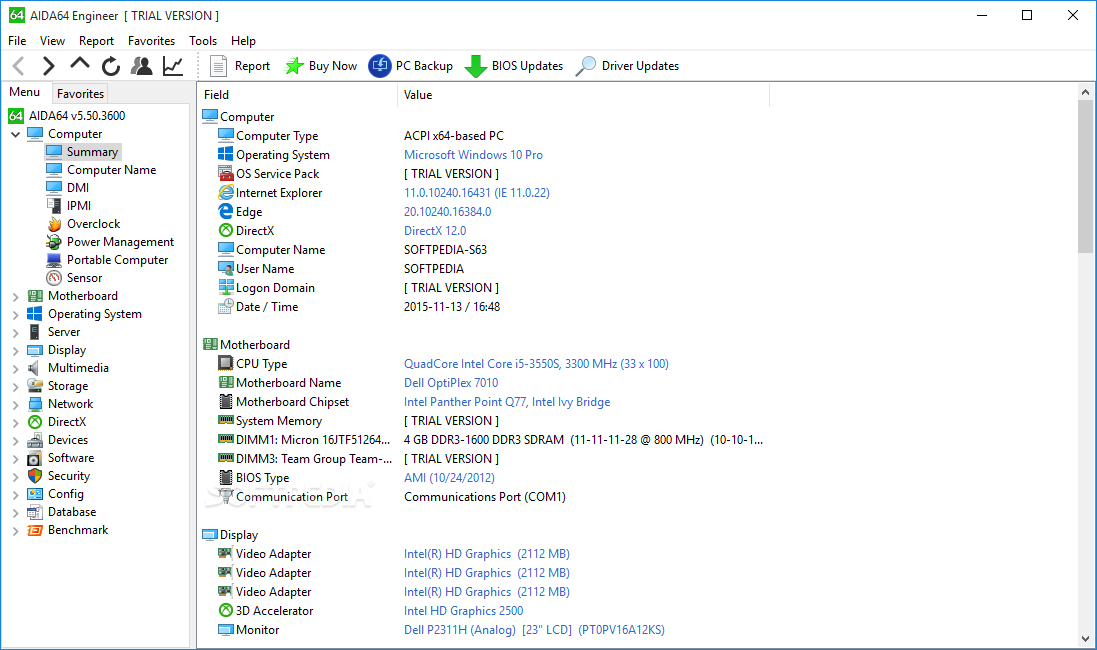Select Computer Name in left tree
This screenshot has width=1097, height=650.
coord(111,170)
